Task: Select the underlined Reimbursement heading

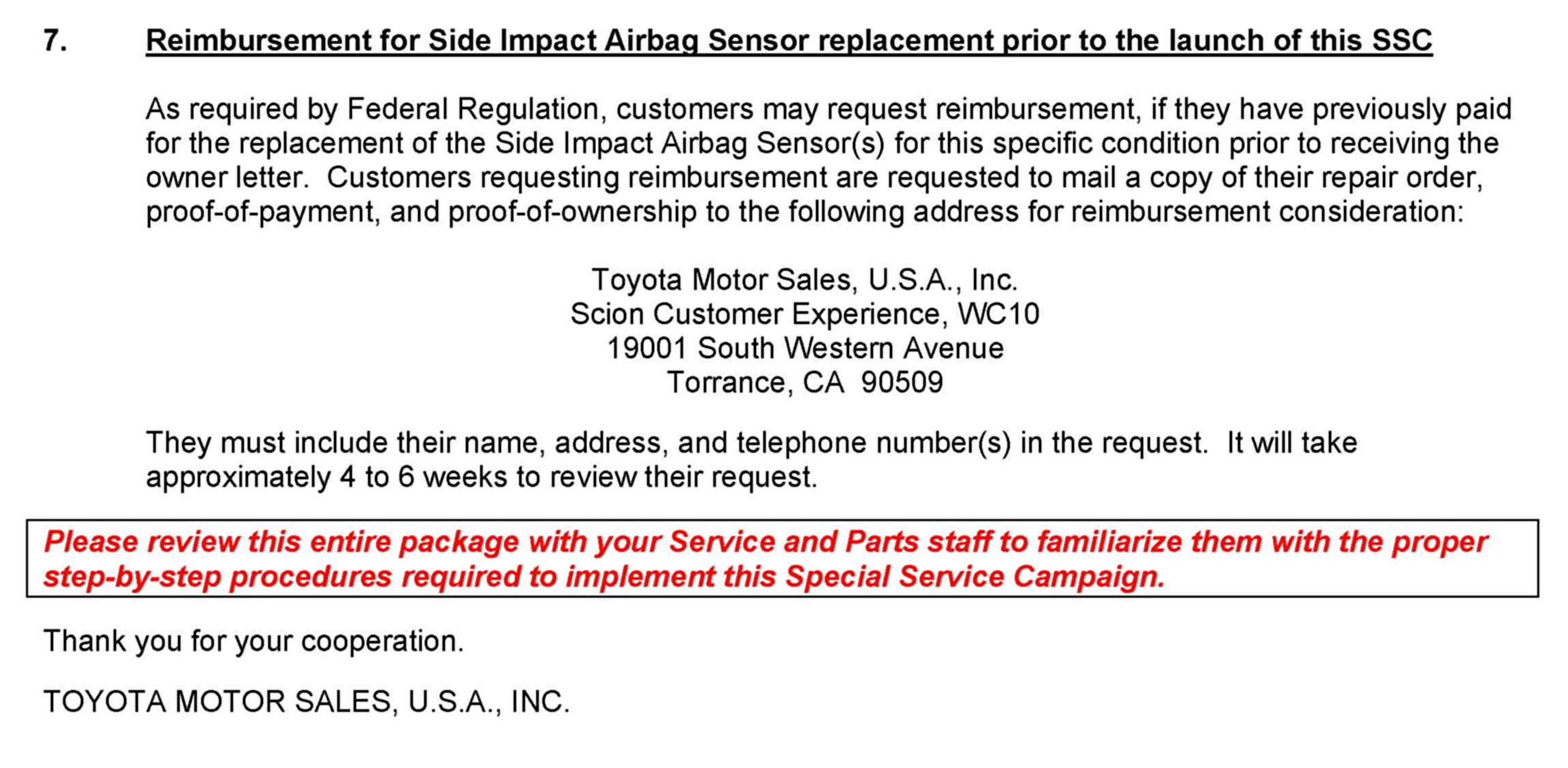Action: point(789,41)
